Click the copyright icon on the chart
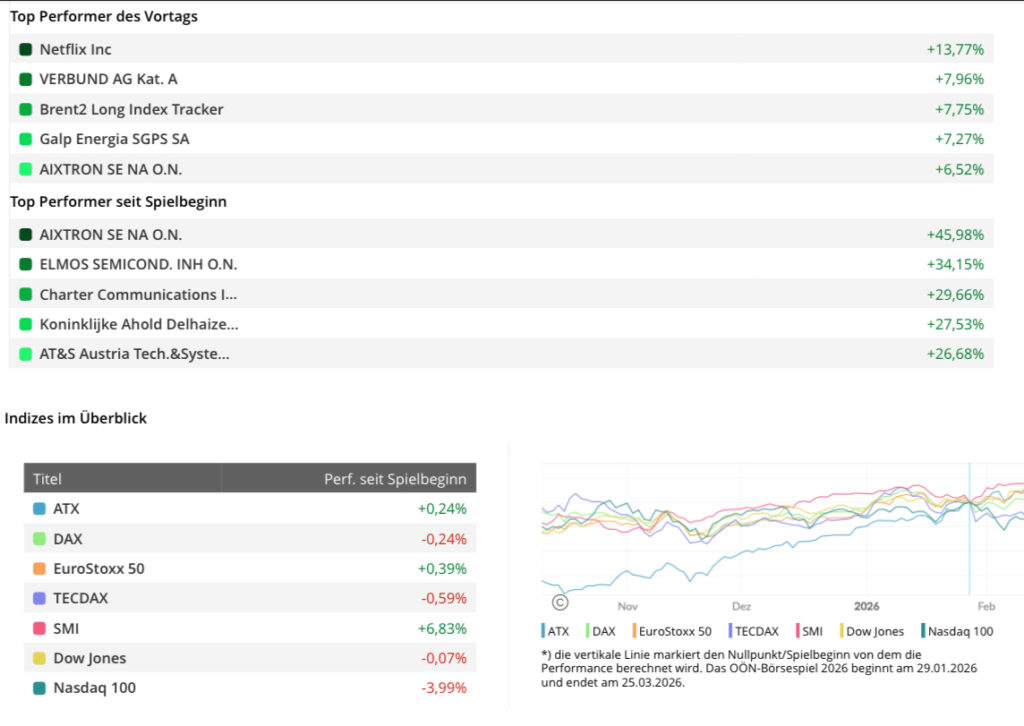Viewport: 1024px width, 726px height. click(x=560, y=602)
